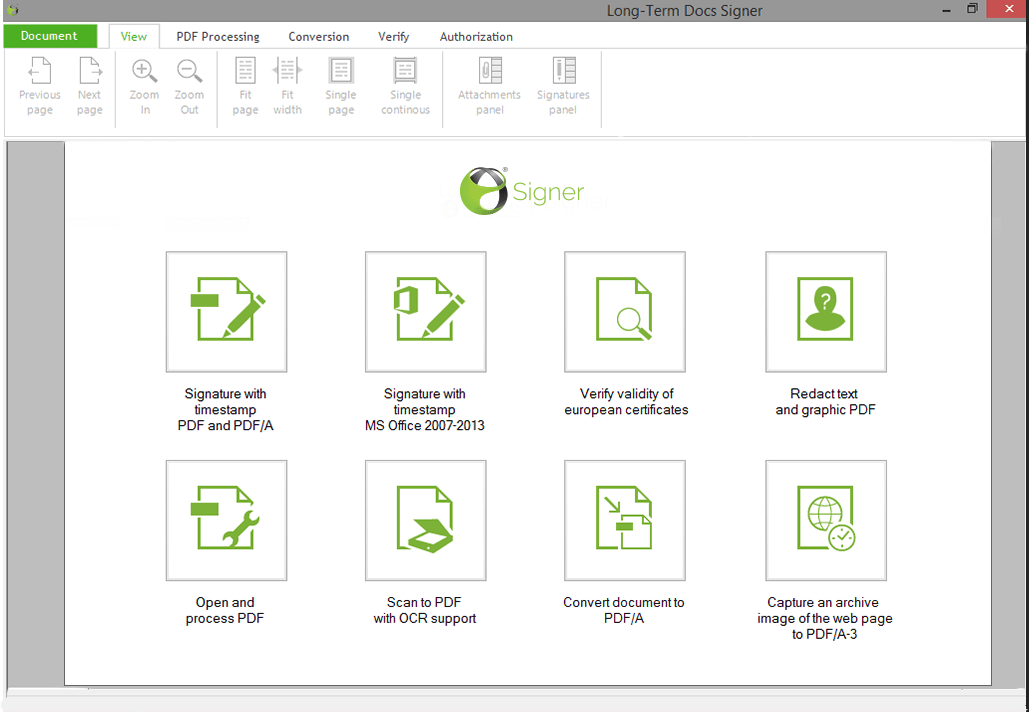Screen dimensions: 1032x712
Task: Select Fit page view
Action: pos(245,87)
